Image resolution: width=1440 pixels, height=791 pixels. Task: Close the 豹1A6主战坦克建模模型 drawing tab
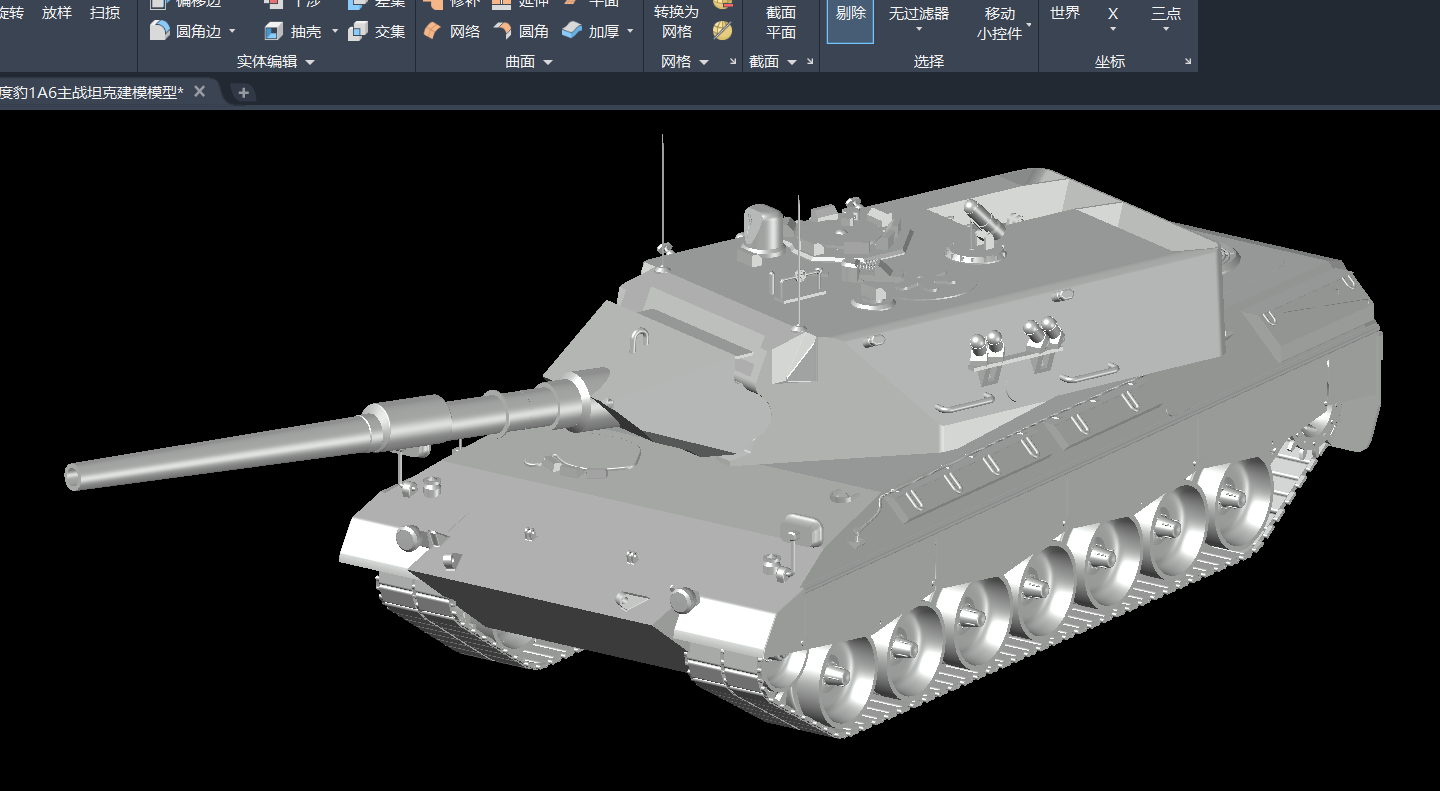click(x=200, y=92)
